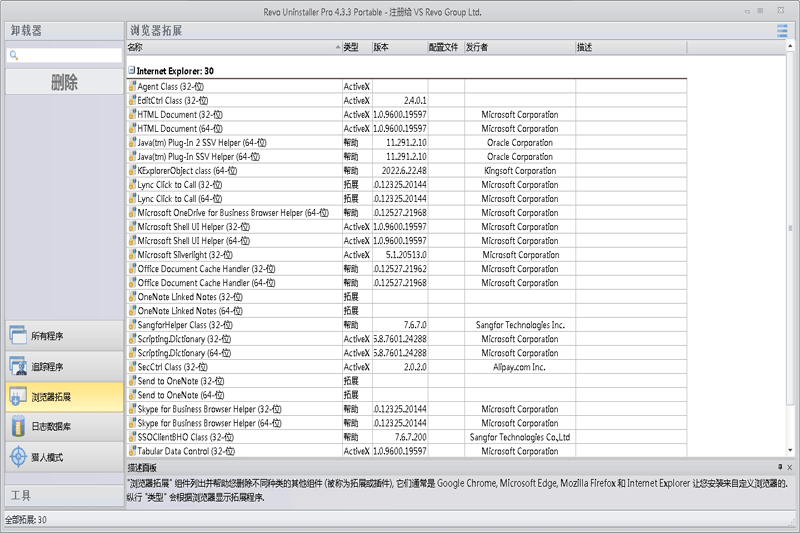This screenshot has width=800, height=533.
Task: Click the Alipay.com Inc. publisher cell
Action: pos(519,367)
